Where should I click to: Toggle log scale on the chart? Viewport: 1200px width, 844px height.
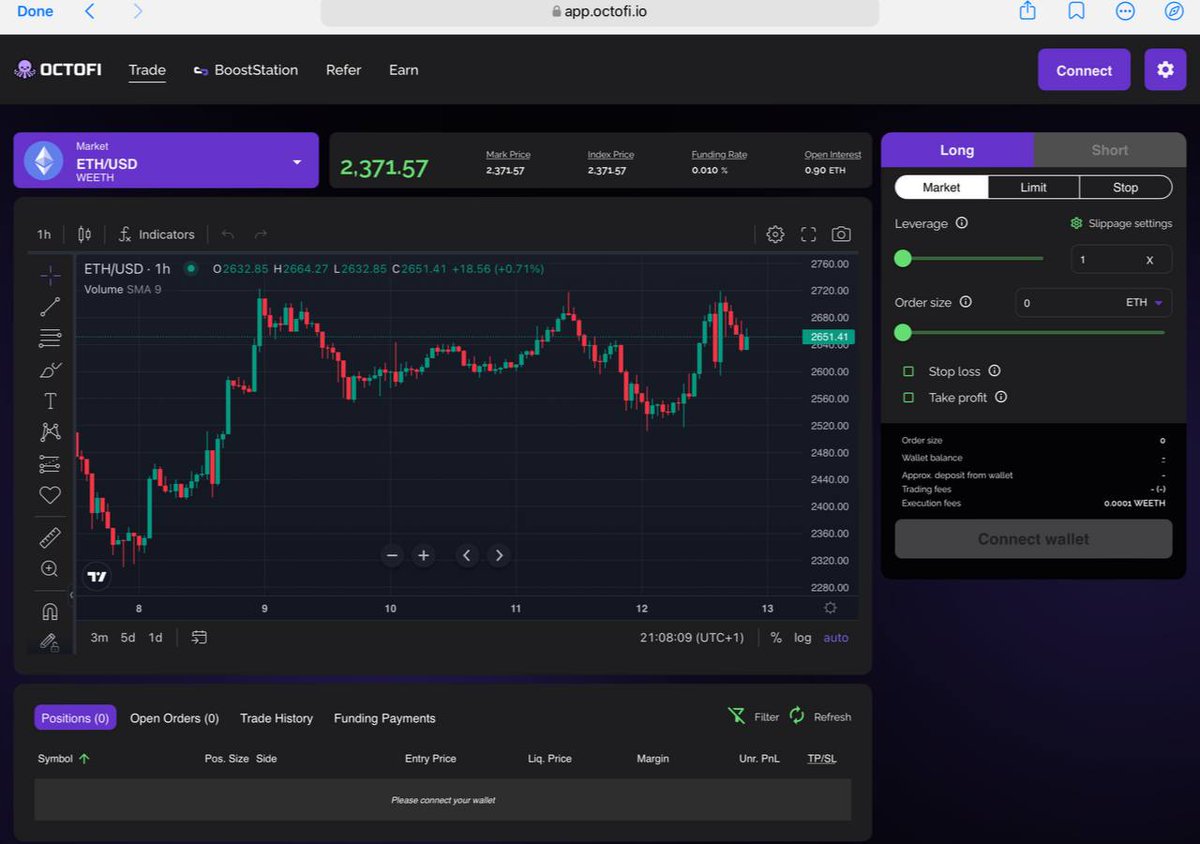[803, 637]
